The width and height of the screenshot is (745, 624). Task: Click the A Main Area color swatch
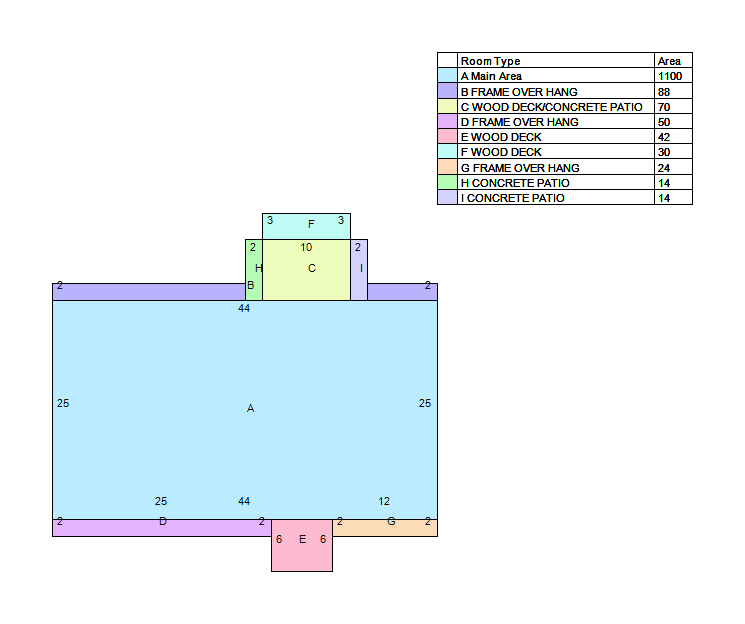click(x=447, y=76)
